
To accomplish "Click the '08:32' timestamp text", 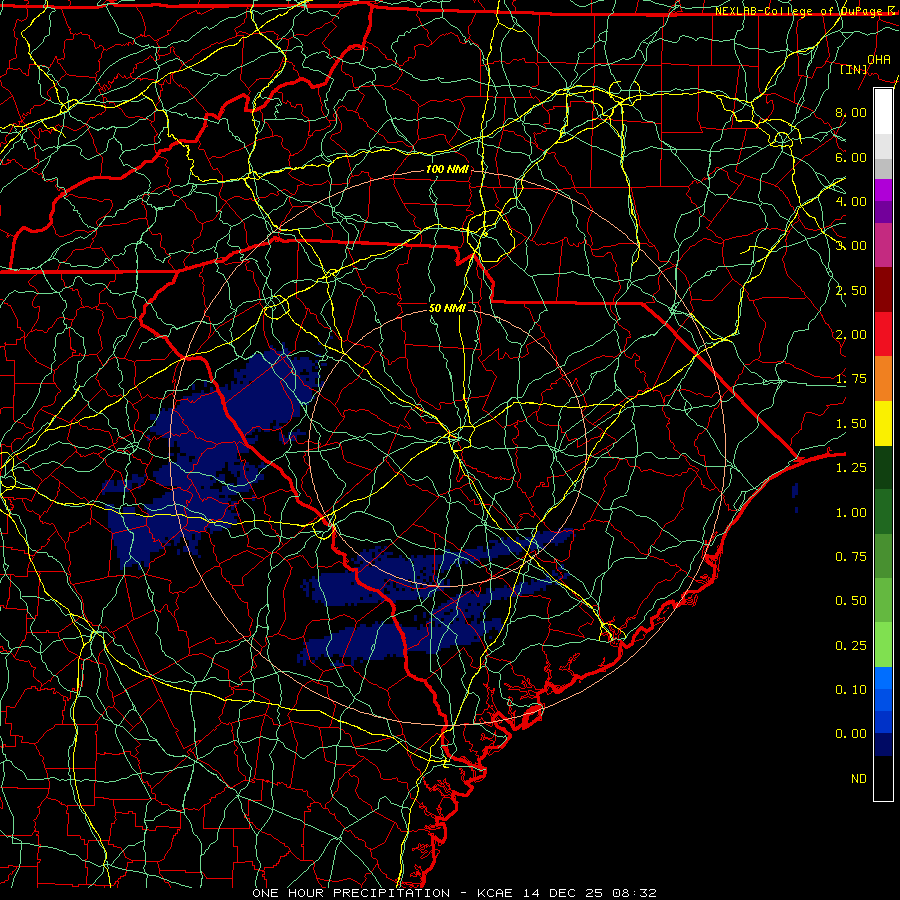I will pyautogui.click(x=635, y=893).
